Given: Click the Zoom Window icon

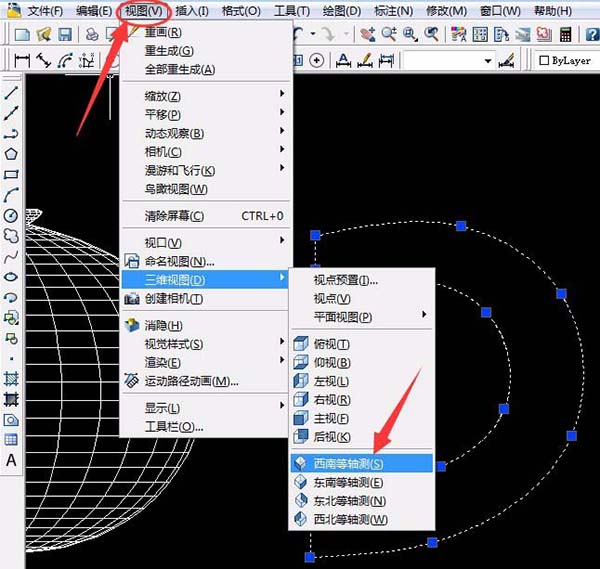Looking at the screenshot, I should 410,35.
